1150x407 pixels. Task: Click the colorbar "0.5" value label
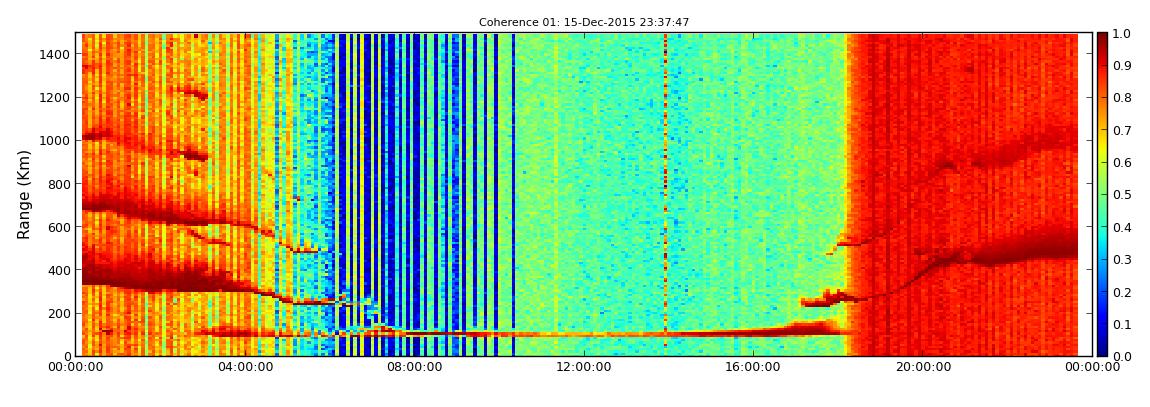click(1123, 195)
